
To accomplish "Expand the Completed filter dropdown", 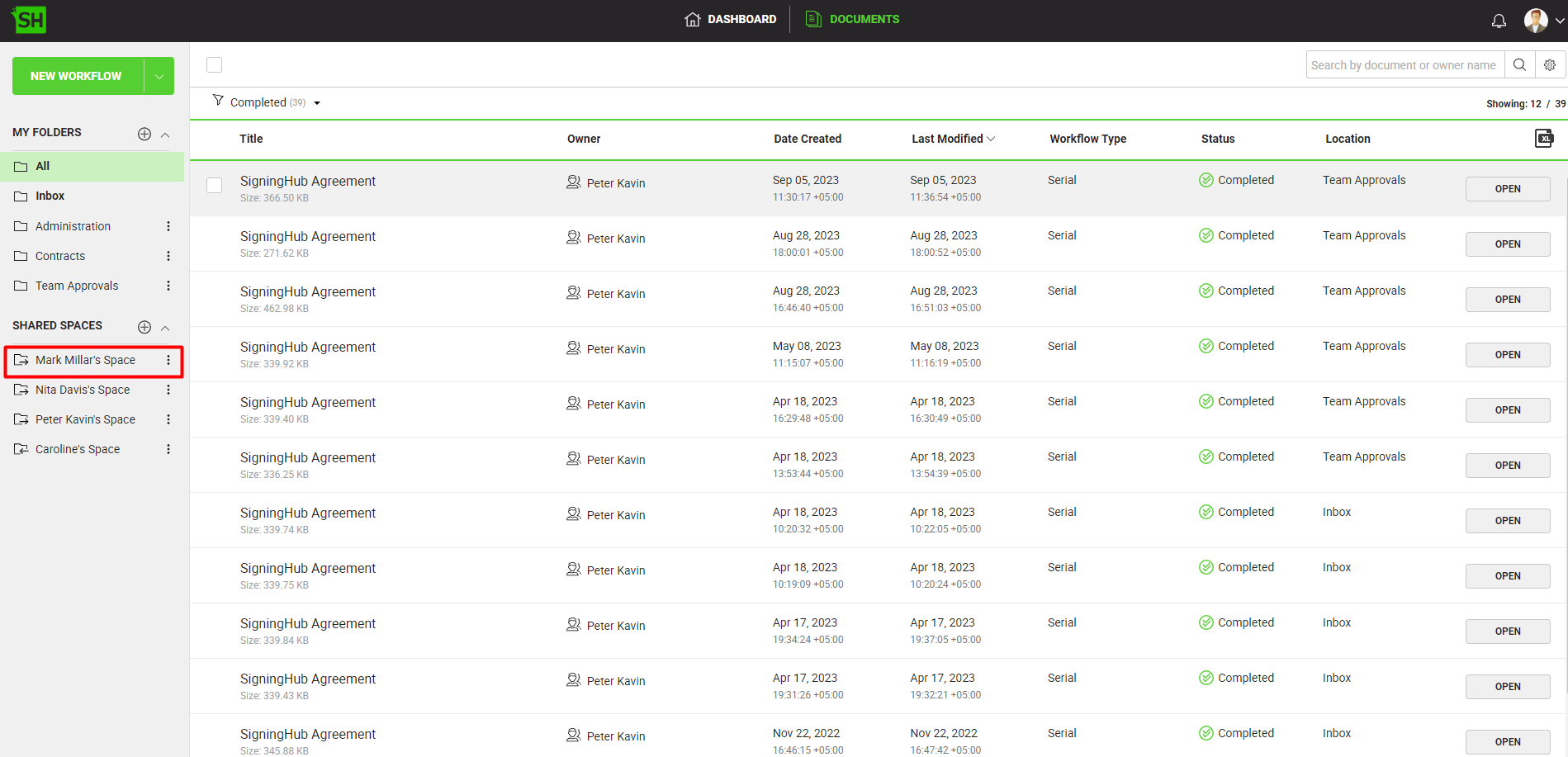I will [317, 103].
